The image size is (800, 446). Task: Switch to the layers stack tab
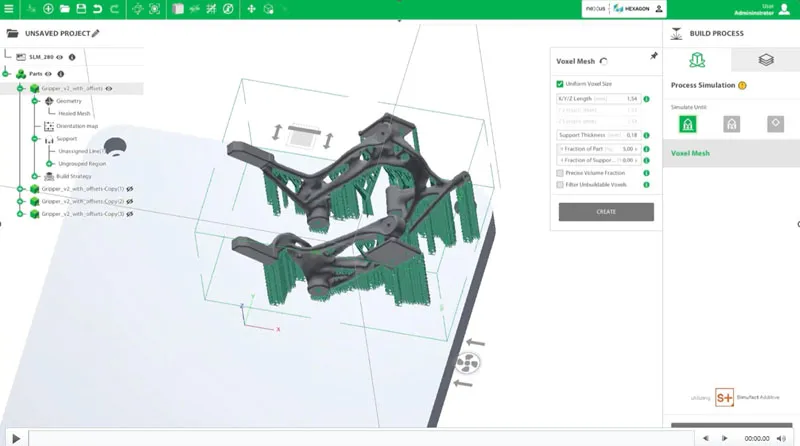pyautogui.click(x=765, y=60)
